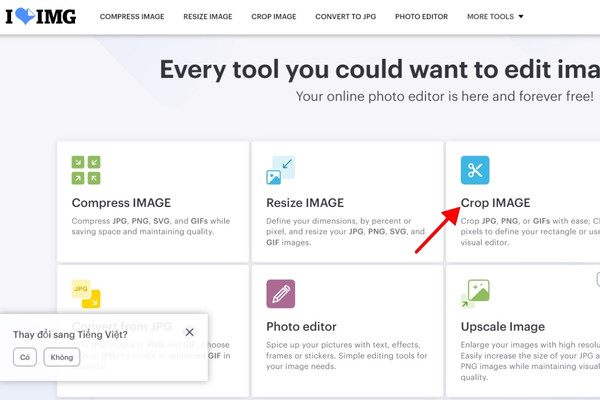600x400 pixels.
Task: Open Compress Image in top navigation
Action: coord(132,17)
